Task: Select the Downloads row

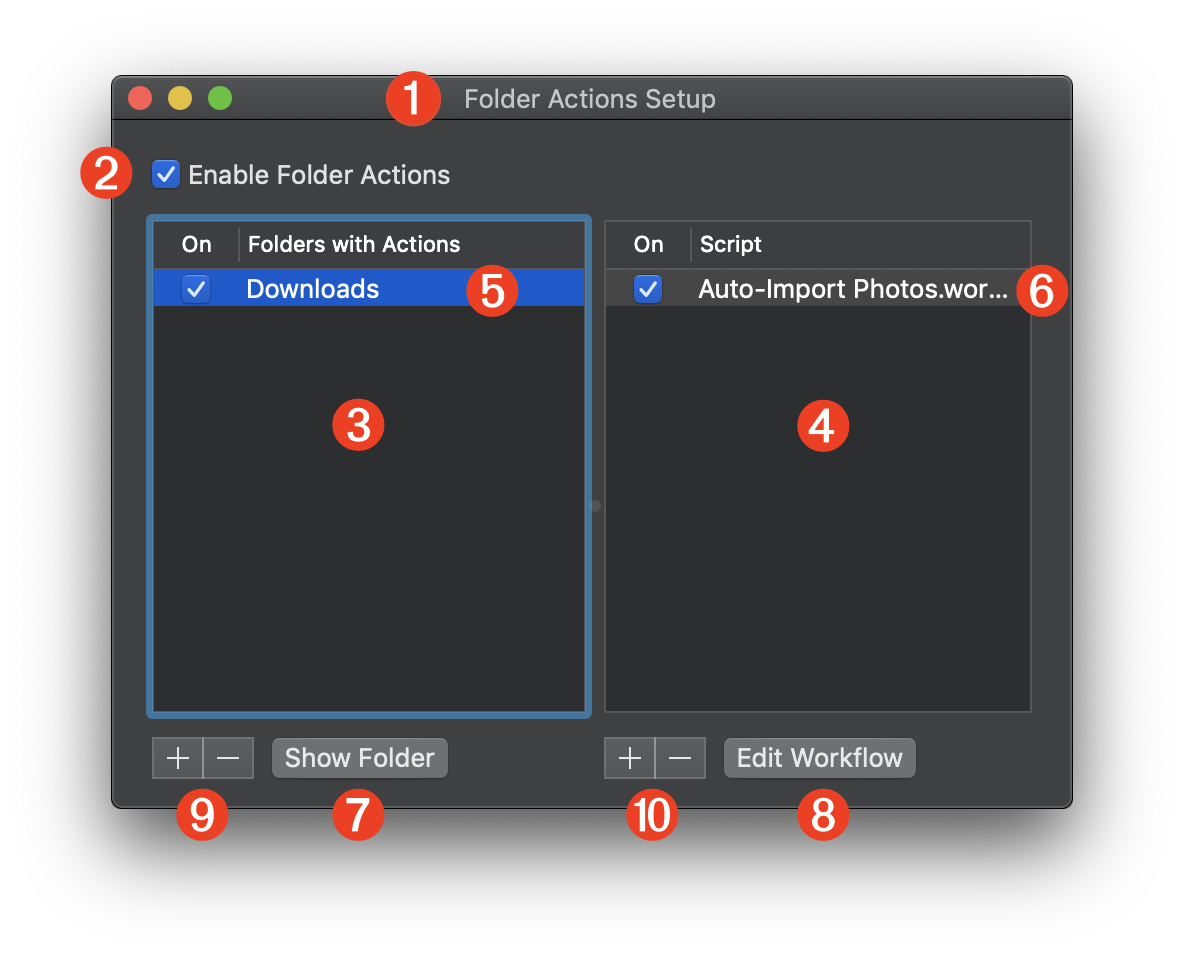Action: click(x=312, y=289)
